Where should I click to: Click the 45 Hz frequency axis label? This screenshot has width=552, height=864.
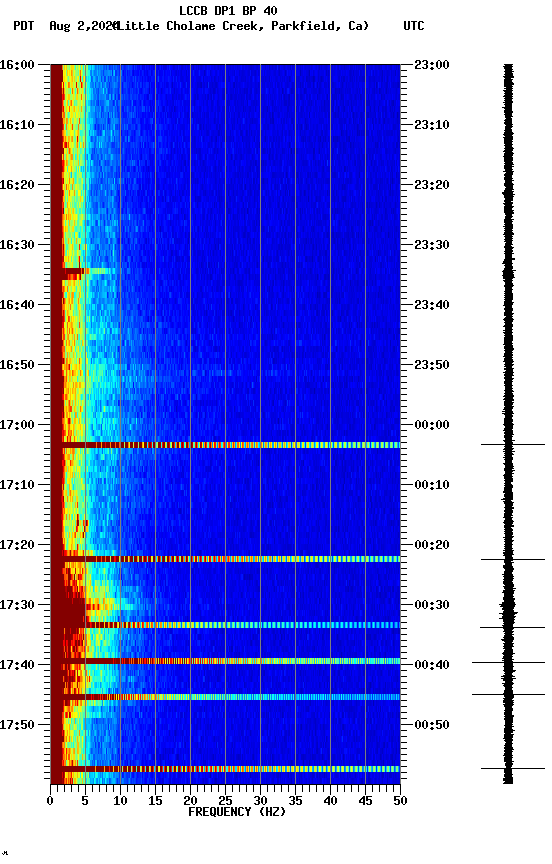click(365, 801)
